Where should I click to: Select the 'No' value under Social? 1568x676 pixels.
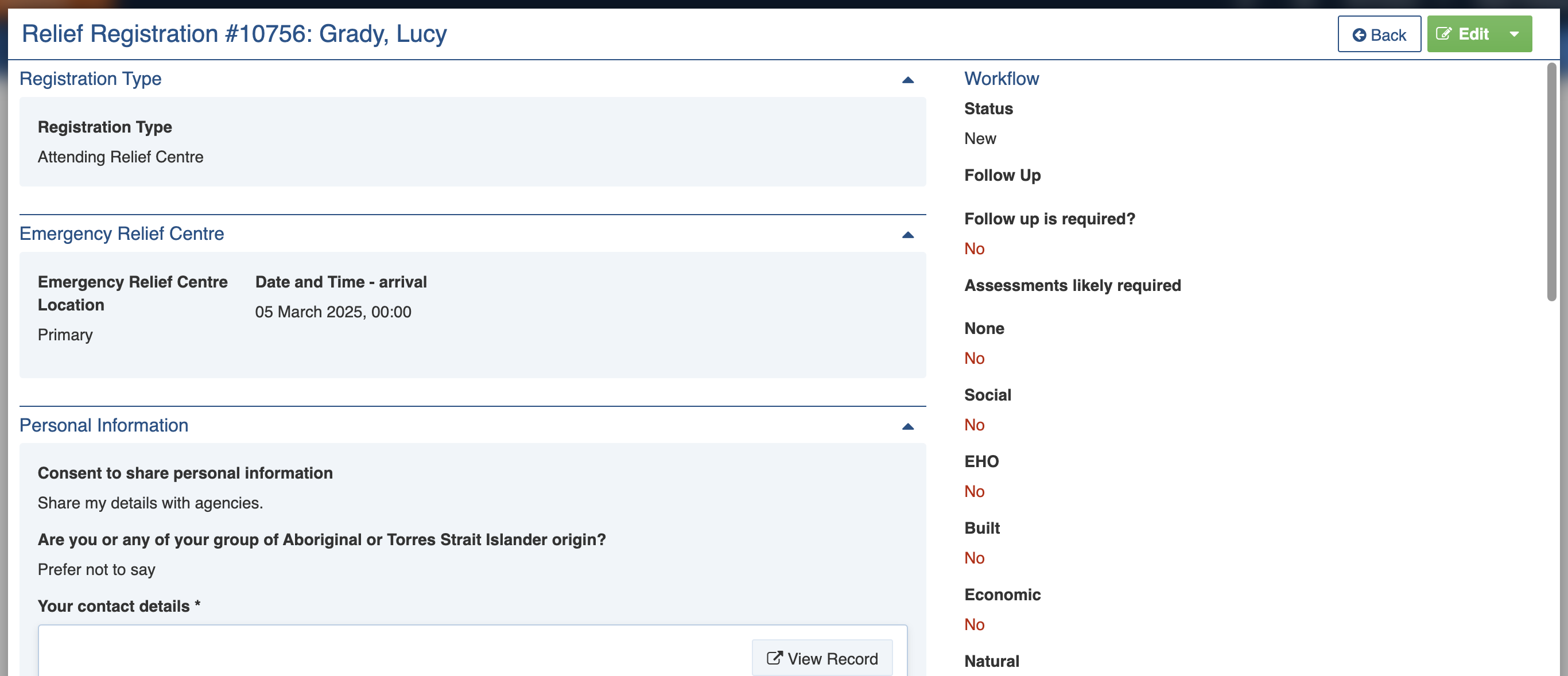coord(974,425)
